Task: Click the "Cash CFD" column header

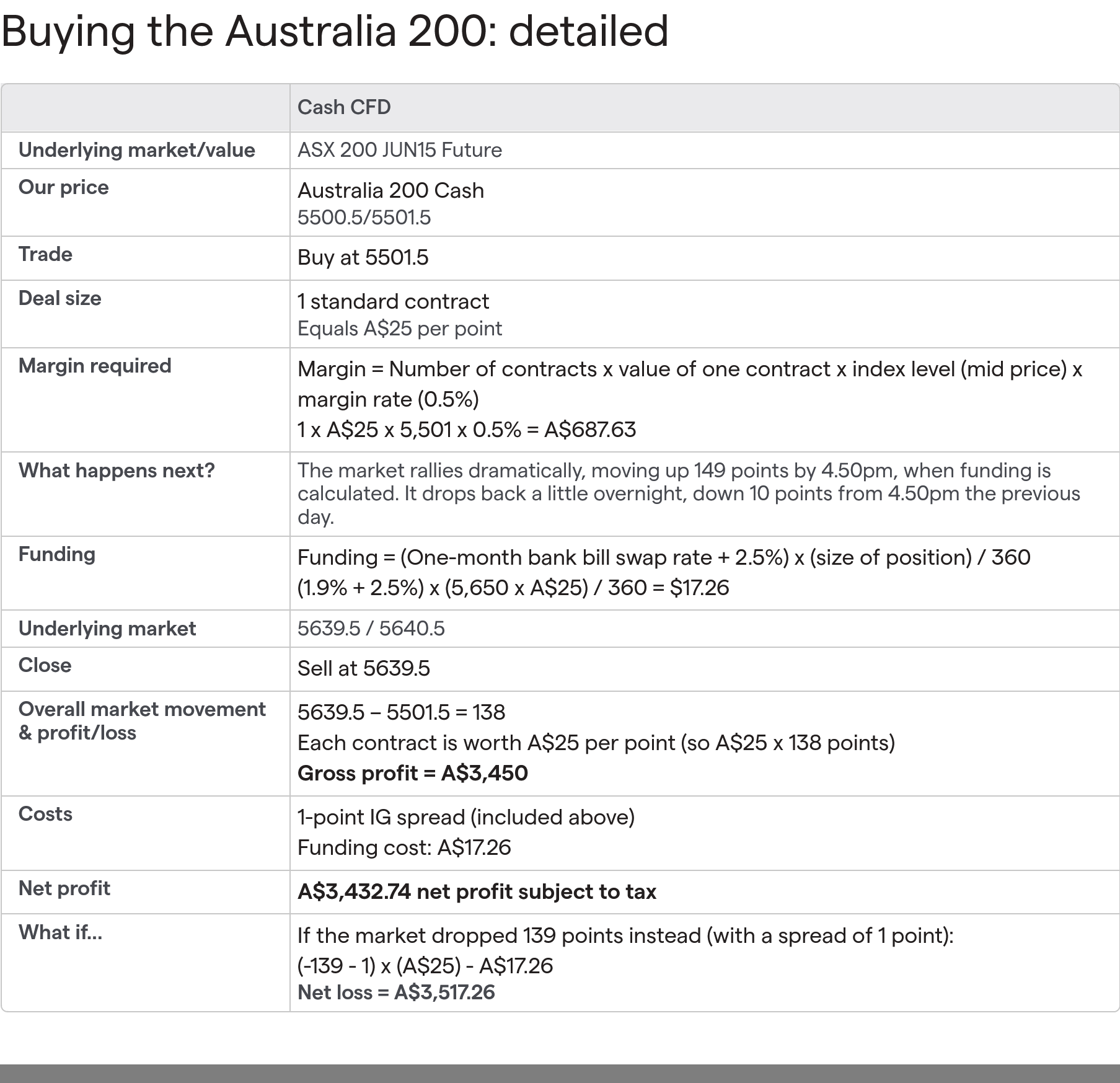Action: [x=344, y=107]
